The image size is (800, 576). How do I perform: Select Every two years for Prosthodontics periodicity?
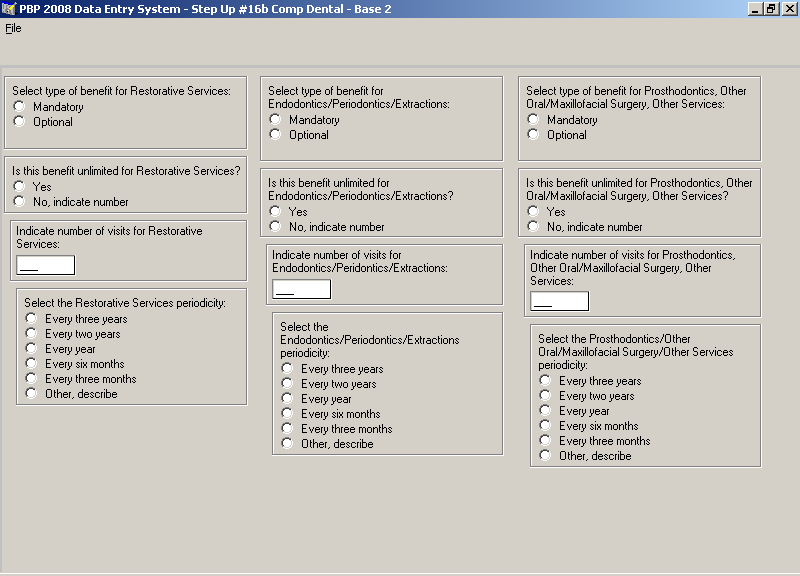[x=546, y=395]
